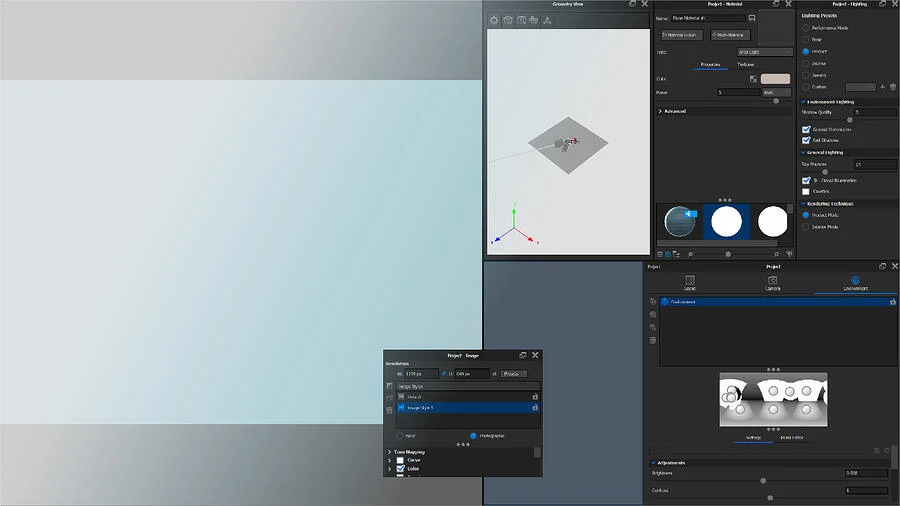Switch to the HDRI Editor tab

click(792, 437)
